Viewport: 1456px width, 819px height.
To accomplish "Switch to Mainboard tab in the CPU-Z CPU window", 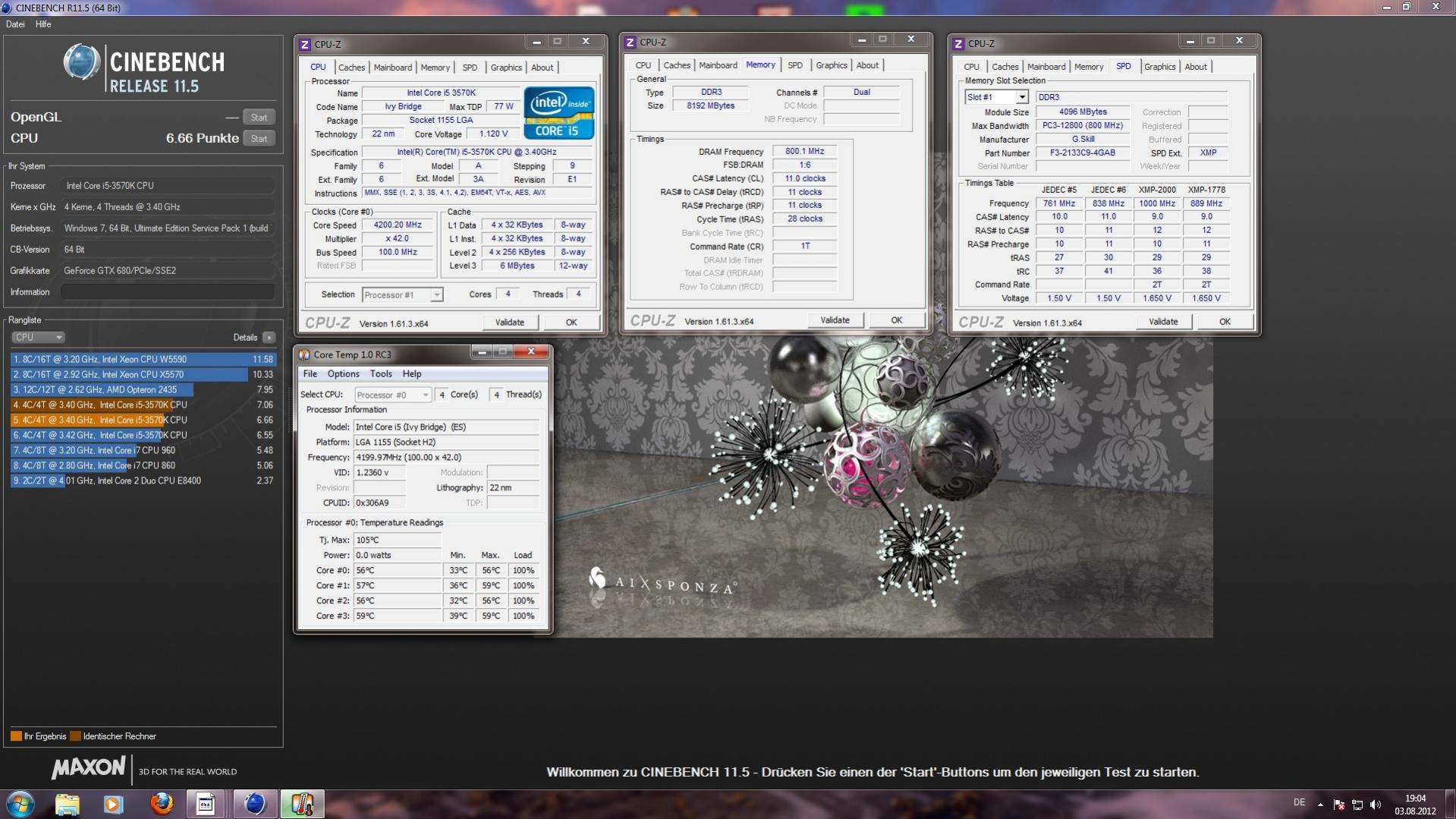I will (x=393, y=68).
